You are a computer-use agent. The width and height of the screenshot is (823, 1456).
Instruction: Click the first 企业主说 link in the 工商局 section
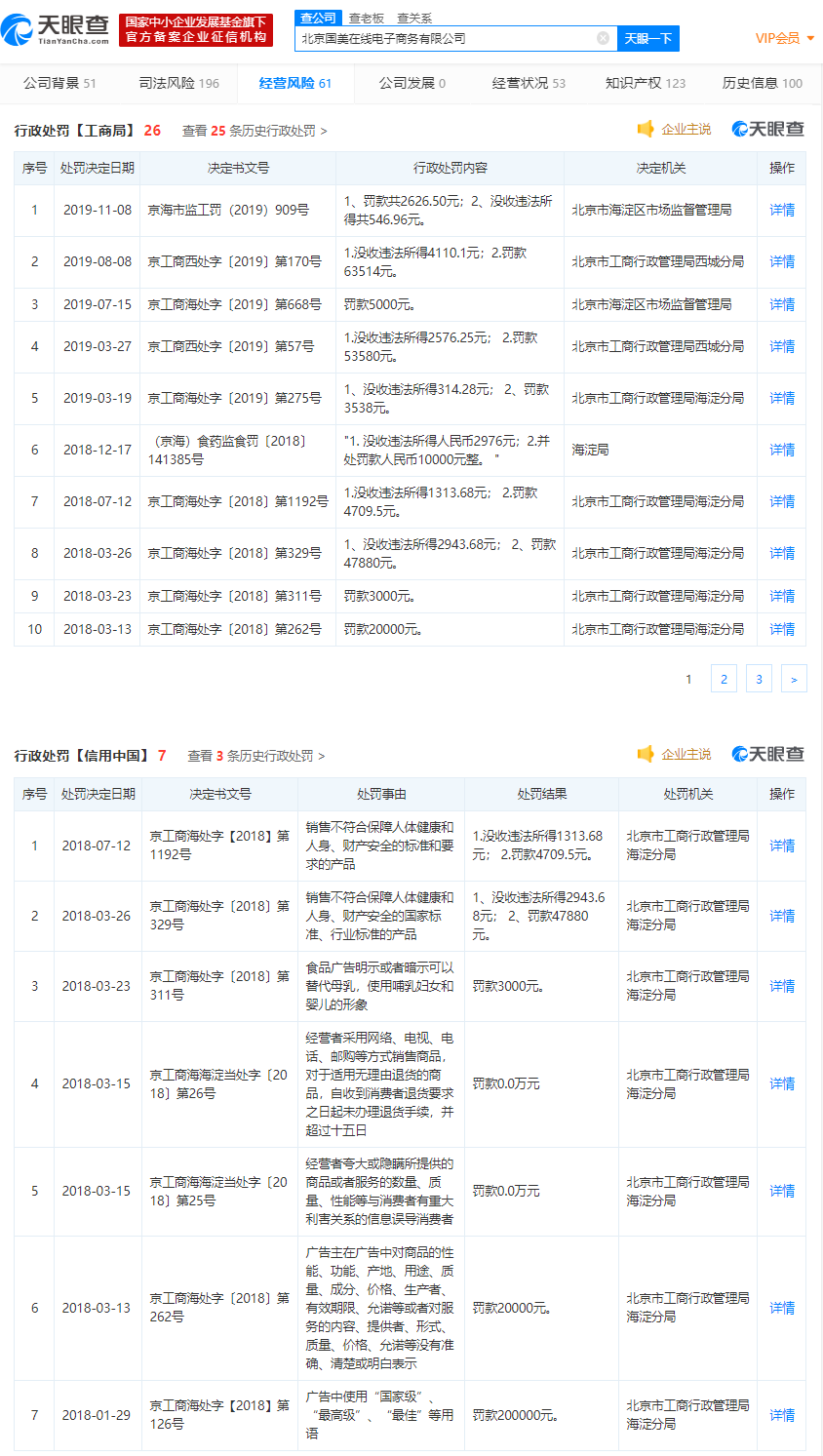pos(686,129)
